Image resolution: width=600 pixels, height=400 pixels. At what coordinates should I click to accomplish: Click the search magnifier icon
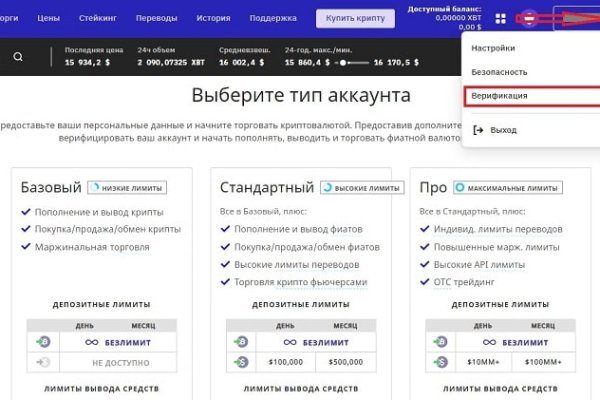pyautogui.click(x=18, y=57)
